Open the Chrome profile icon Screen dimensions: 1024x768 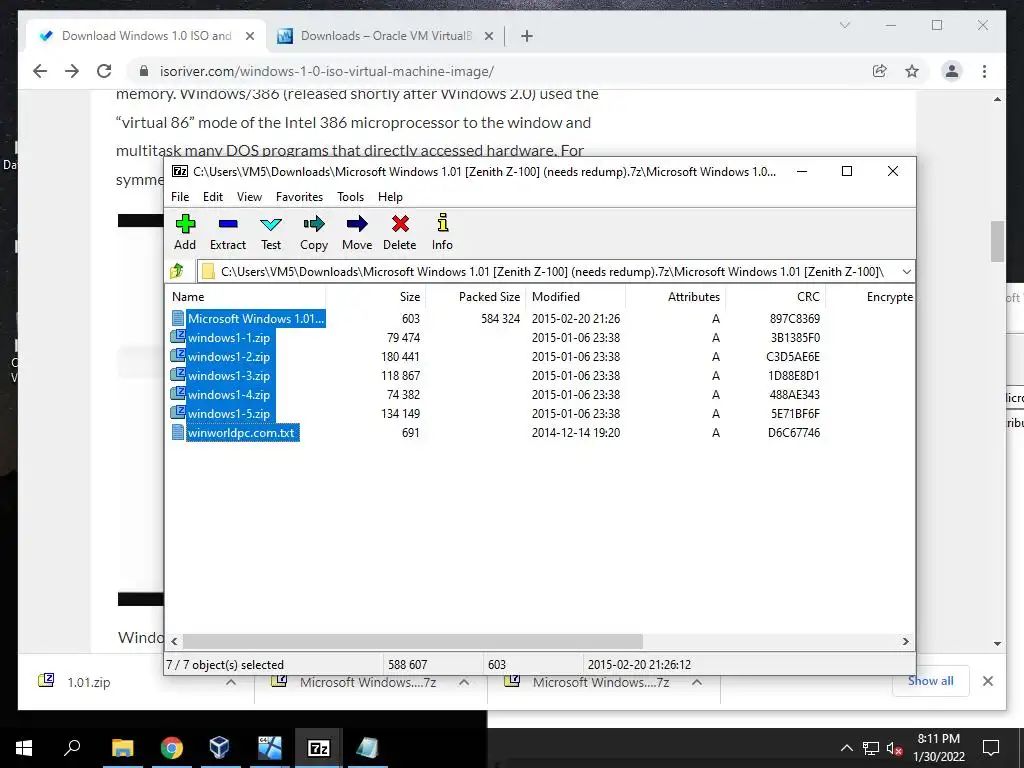point(952,71)
